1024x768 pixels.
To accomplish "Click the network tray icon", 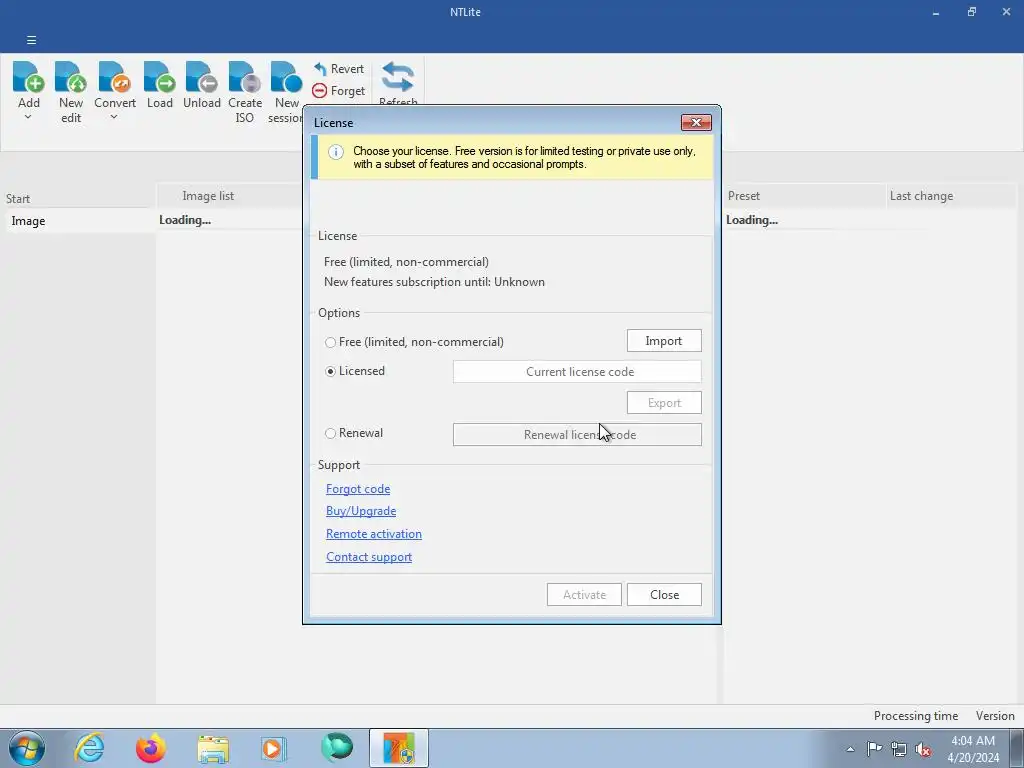I will [x=899, y=749].
